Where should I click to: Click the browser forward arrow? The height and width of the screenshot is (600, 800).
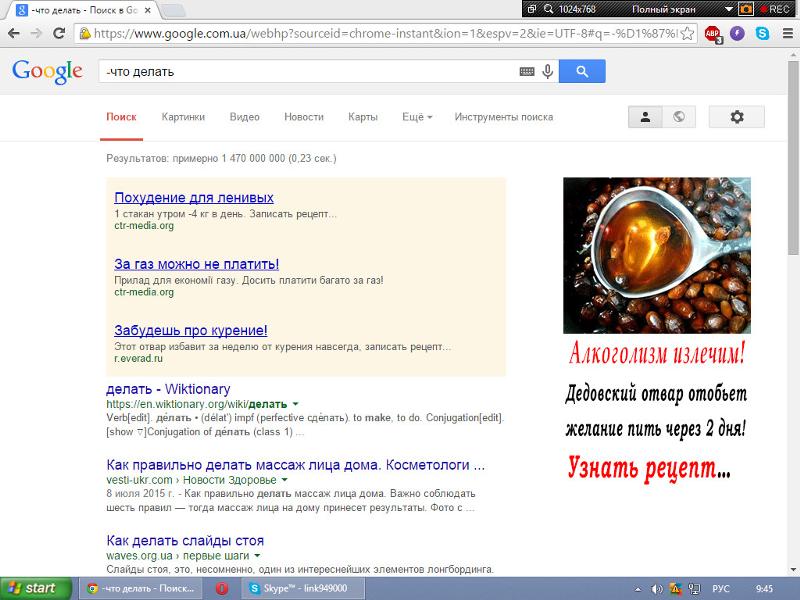tap(36, 34)
